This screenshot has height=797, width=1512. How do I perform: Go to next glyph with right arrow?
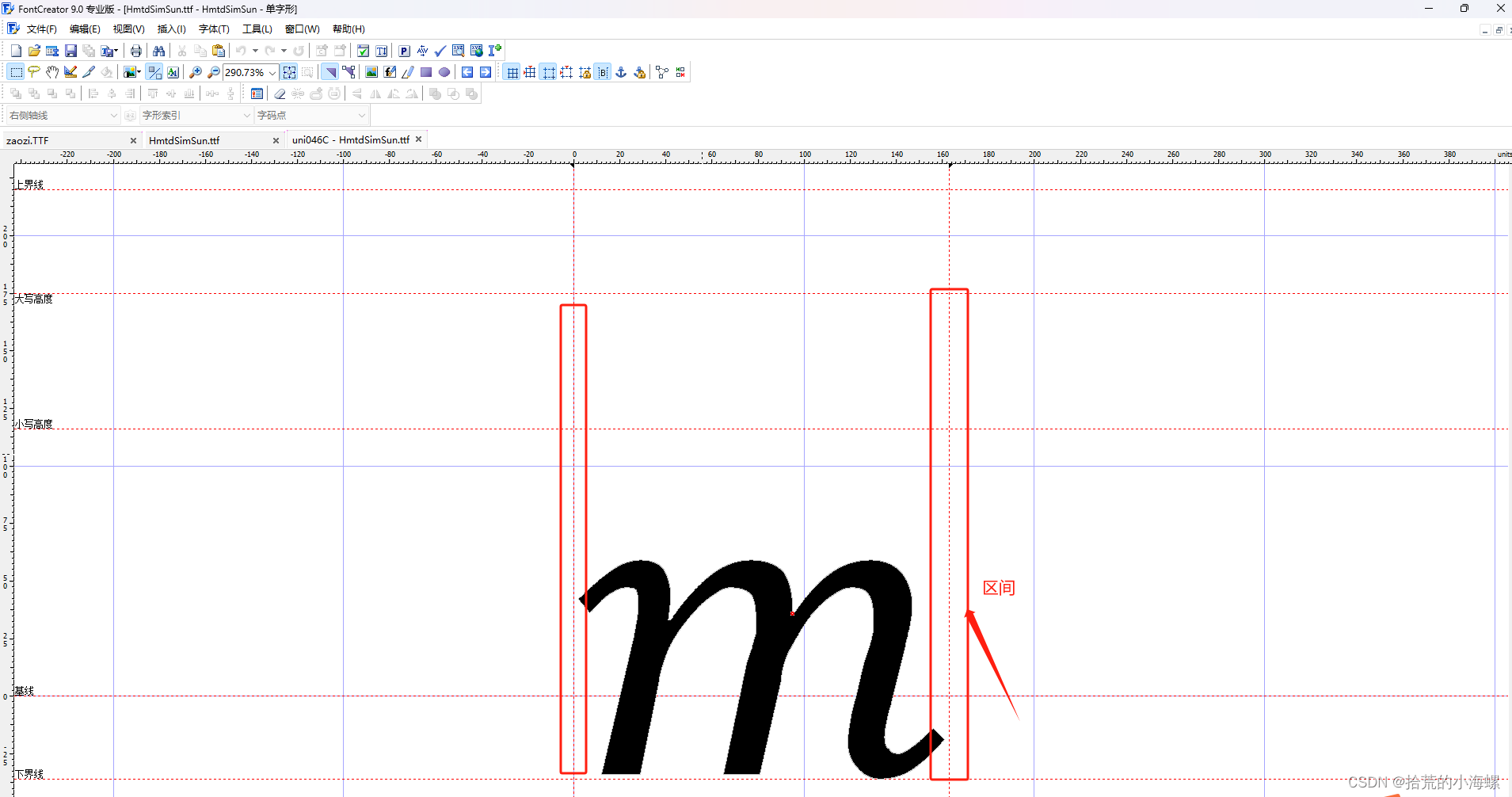click(486, 72)
